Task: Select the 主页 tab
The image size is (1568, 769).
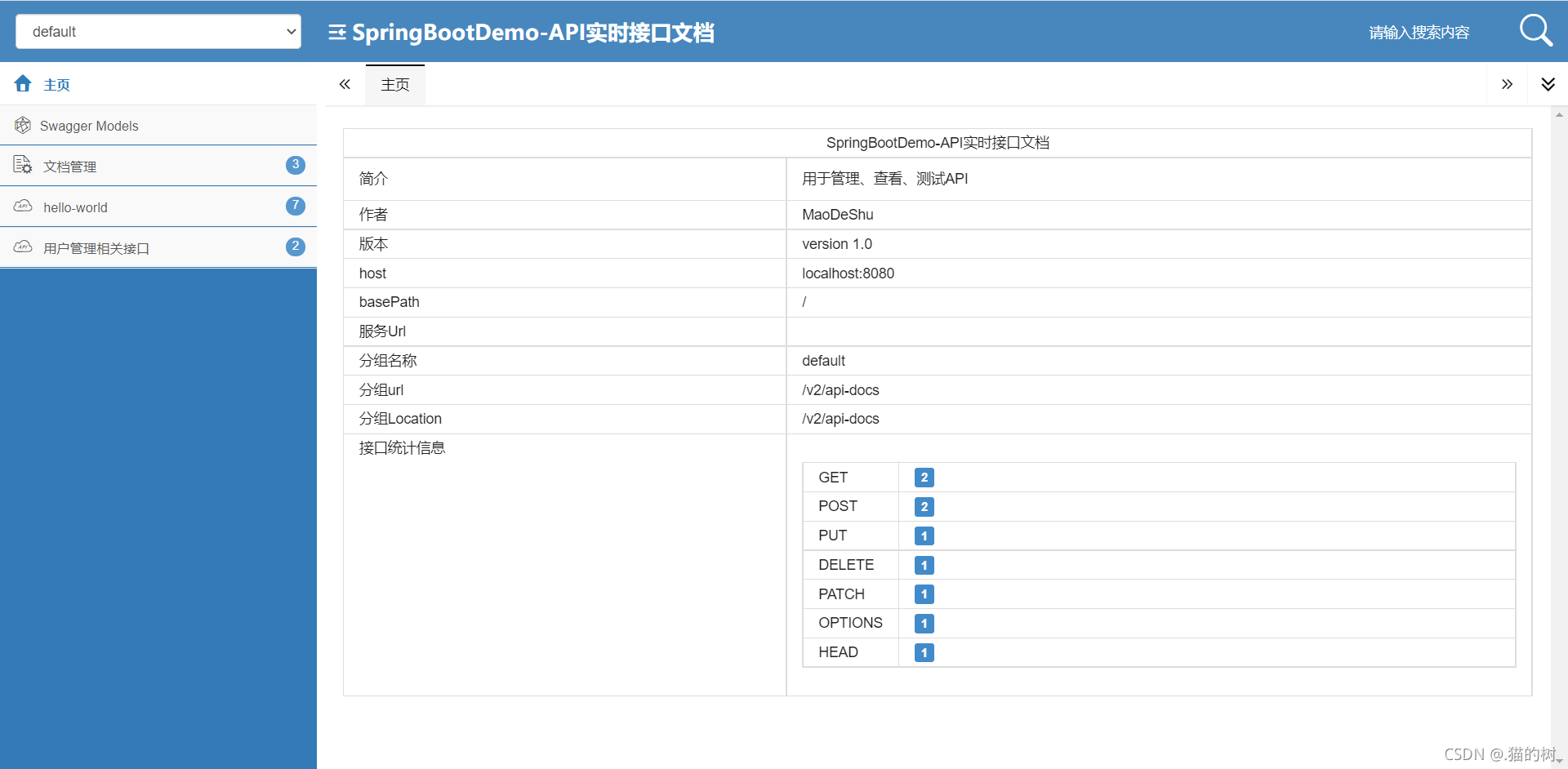Action: (395, 85)
